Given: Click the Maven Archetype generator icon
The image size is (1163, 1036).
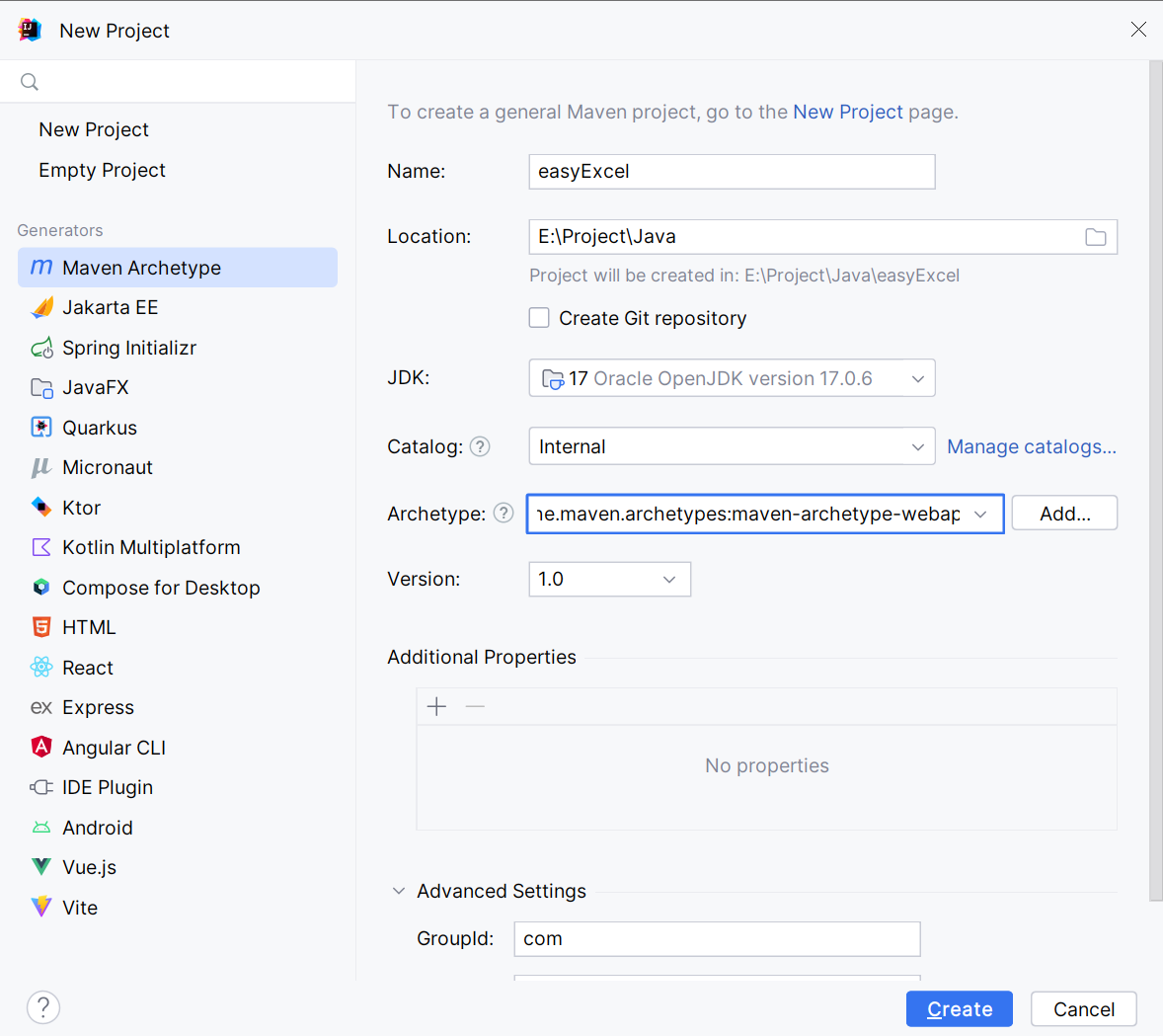Looking at the screenshot, I should [41, 268].
